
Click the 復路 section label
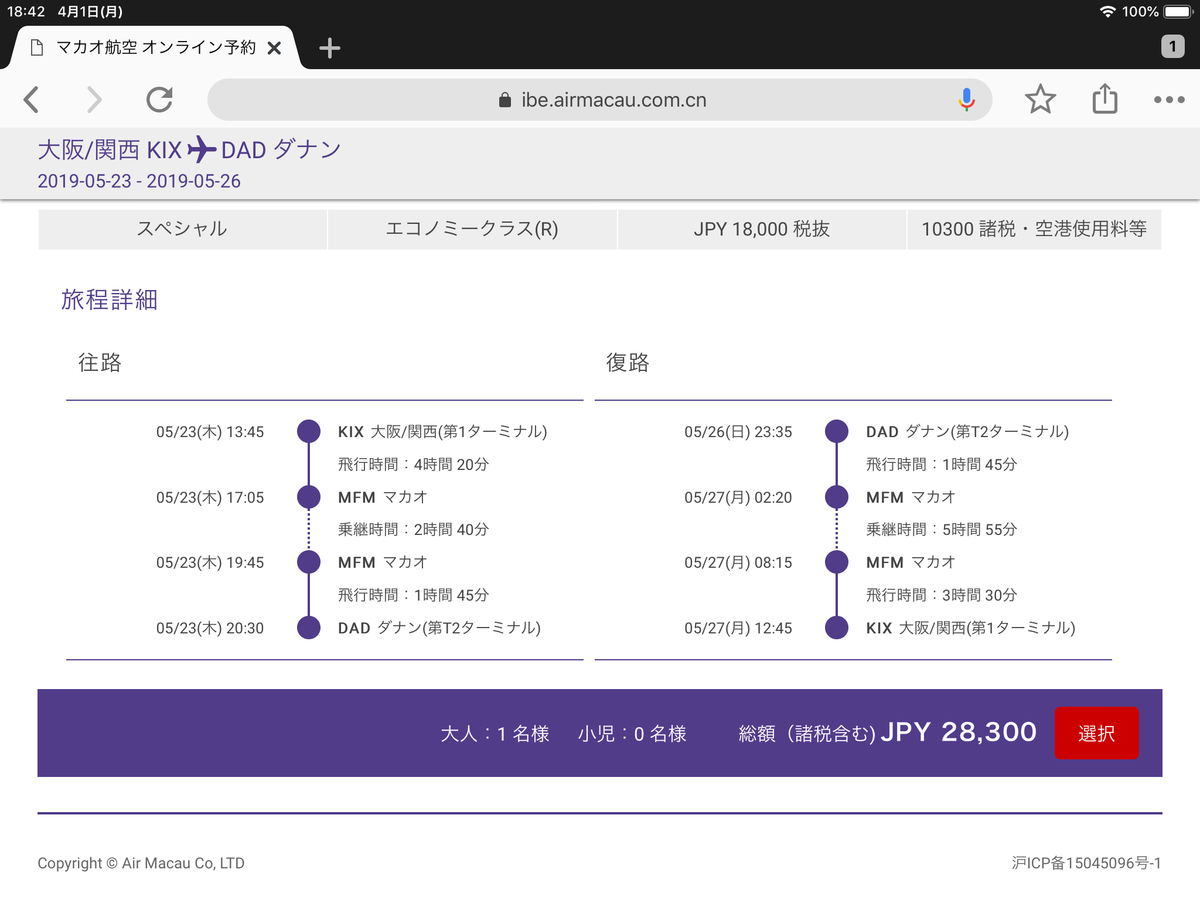[628, 362]
